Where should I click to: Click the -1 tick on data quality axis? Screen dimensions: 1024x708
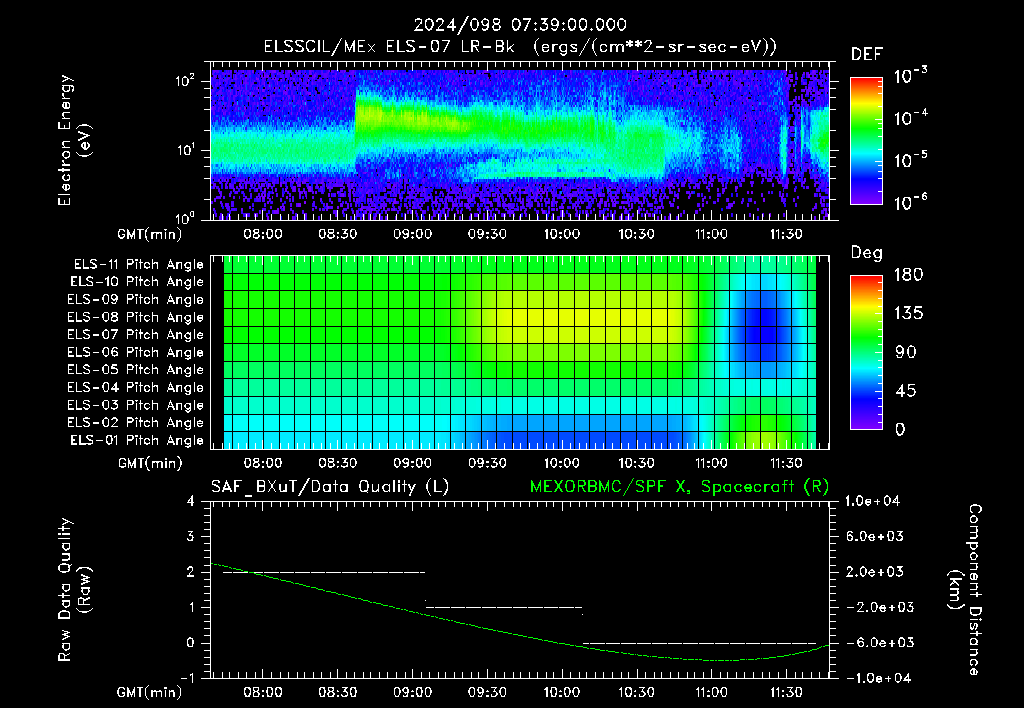click(x=187, y=678)
